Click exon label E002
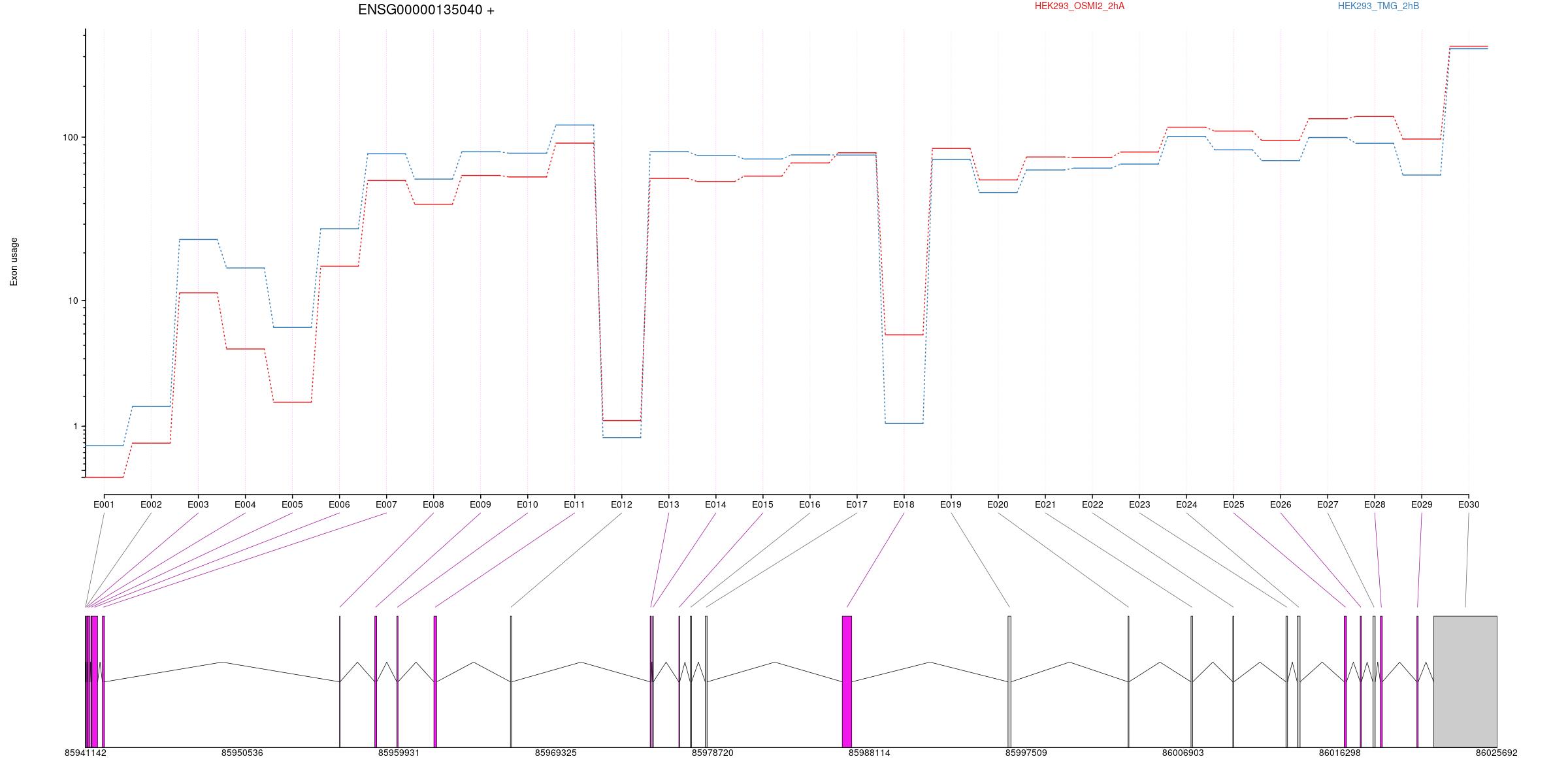 pyautogui.click(x=151, y=504)
